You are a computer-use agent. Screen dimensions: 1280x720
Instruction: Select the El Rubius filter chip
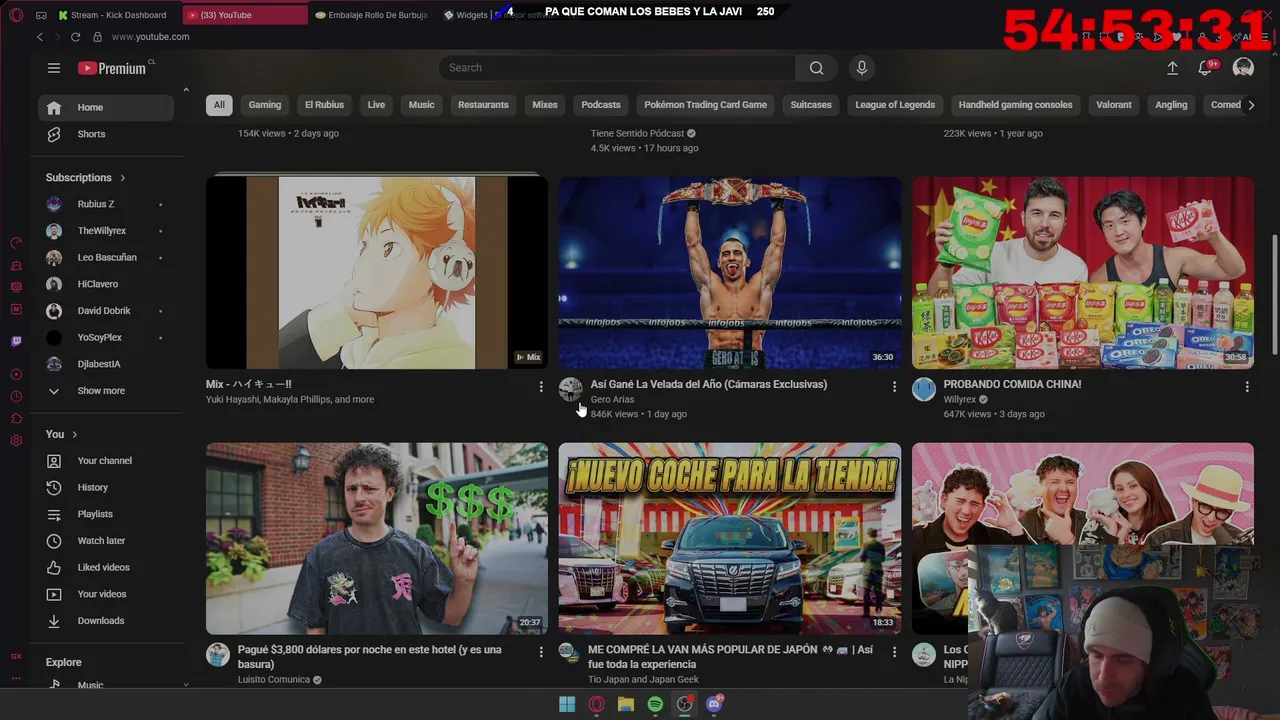[324, 105]
